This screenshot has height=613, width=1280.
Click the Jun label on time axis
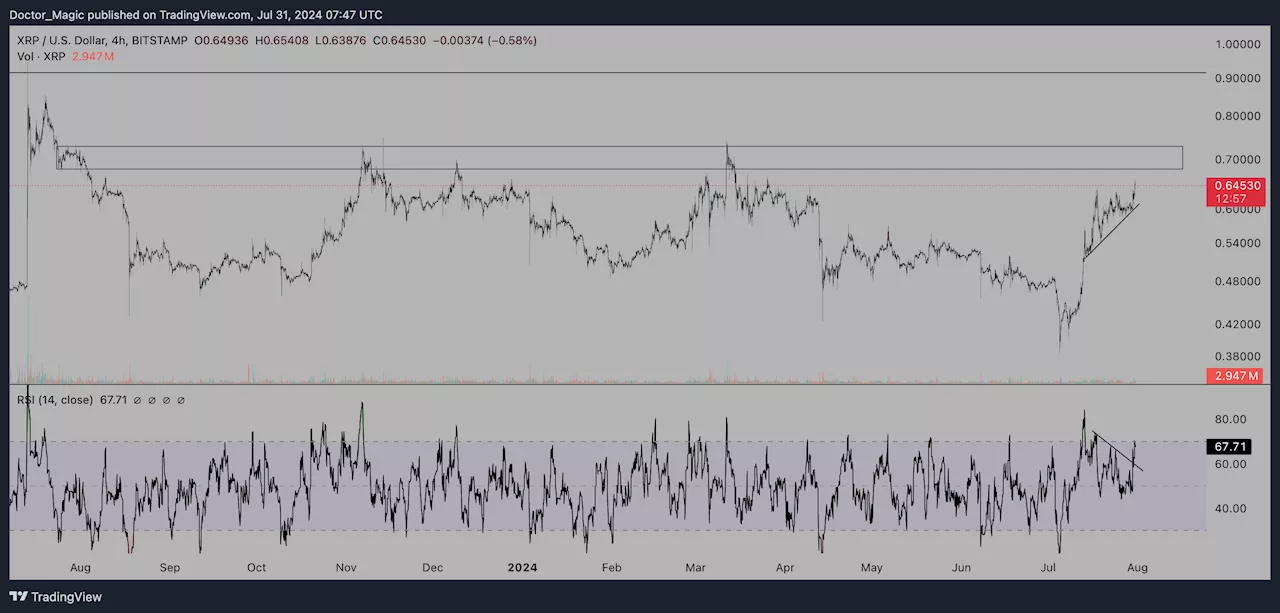(x=961, y=568)
